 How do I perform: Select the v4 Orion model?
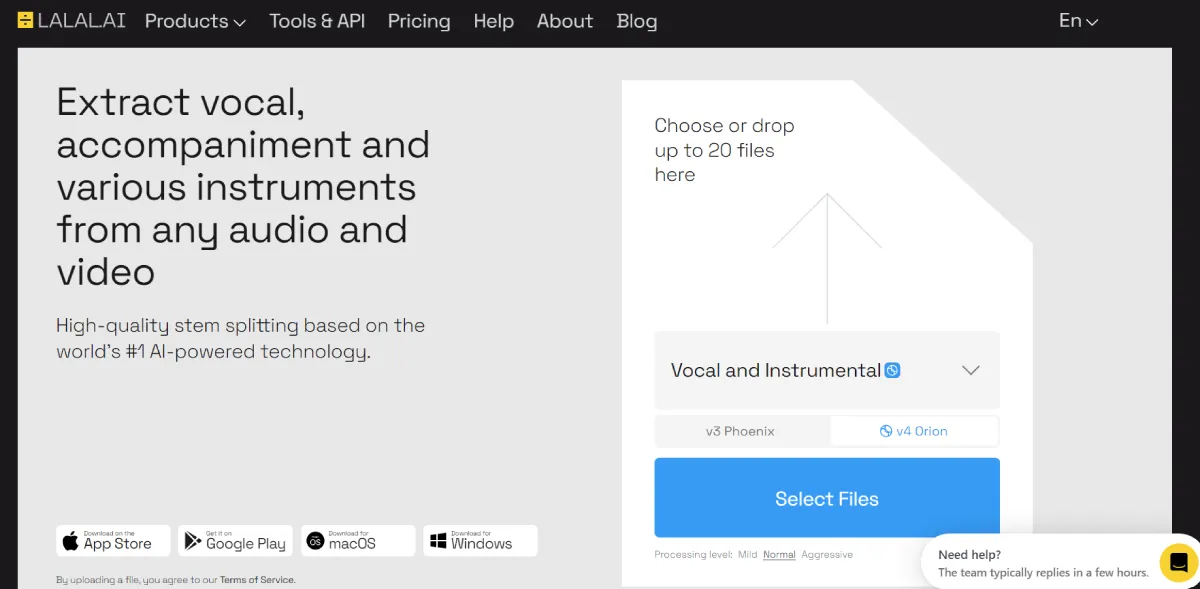point(914,431)
